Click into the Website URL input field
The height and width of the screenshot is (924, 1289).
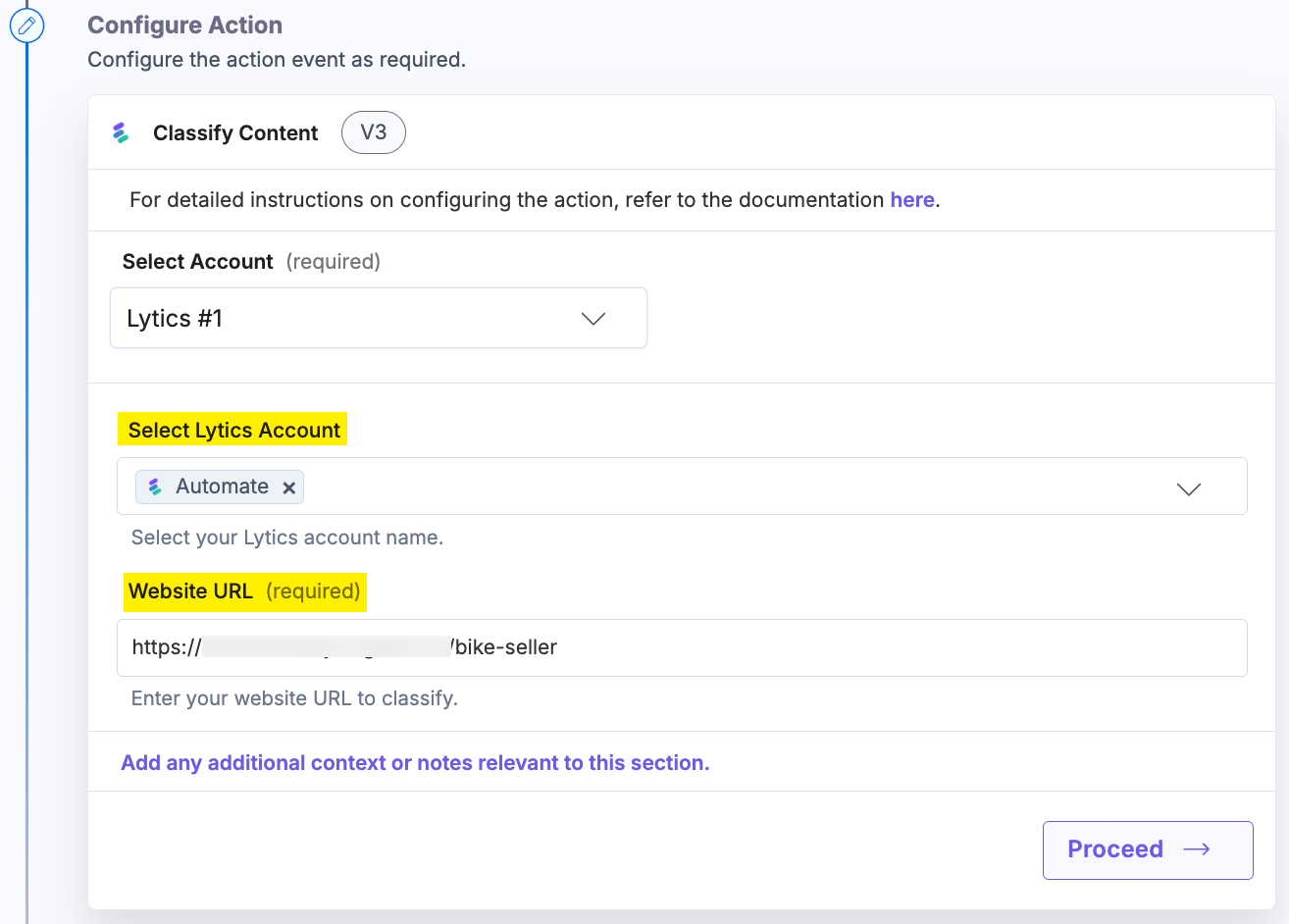click(x=682, y=647)
